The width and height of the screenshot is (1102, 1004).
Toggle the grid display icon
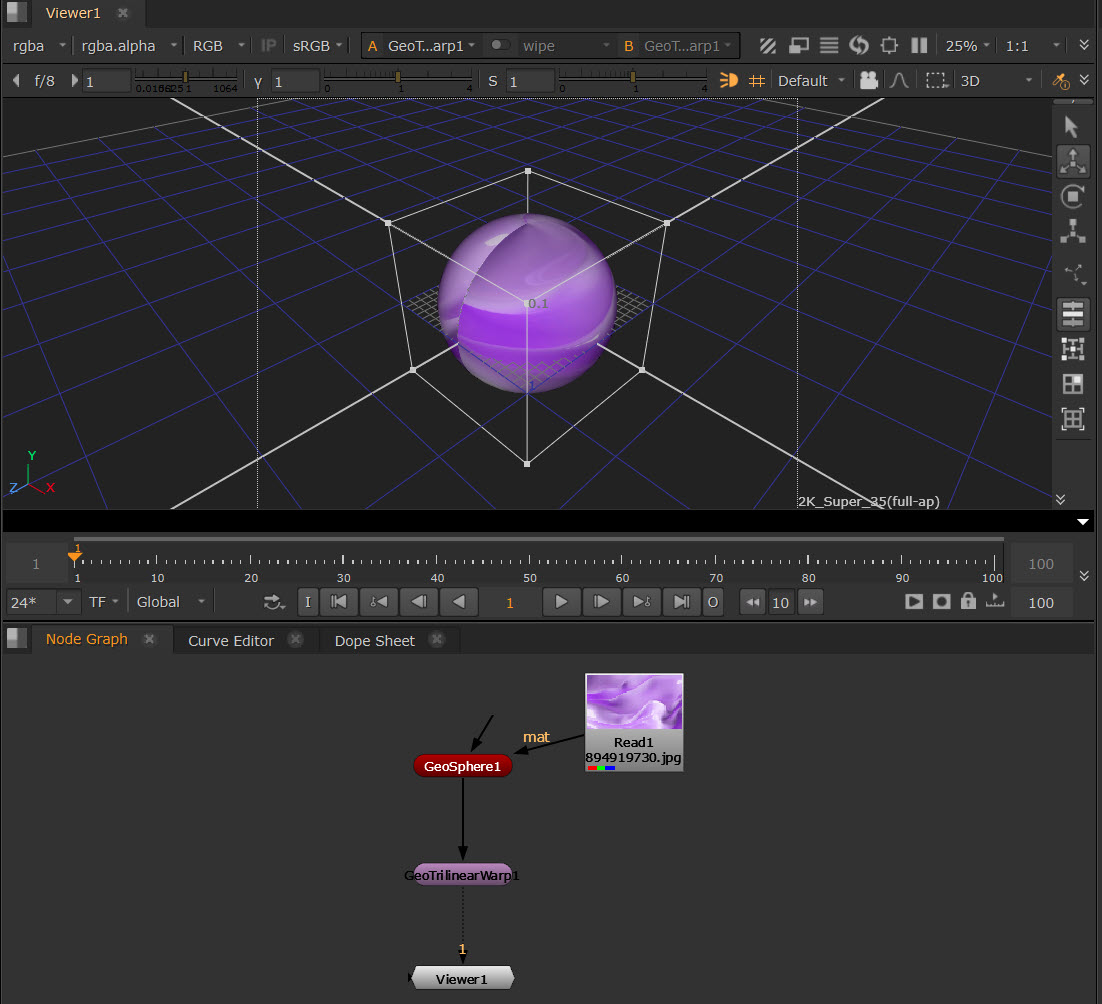[x=757, y=80]
